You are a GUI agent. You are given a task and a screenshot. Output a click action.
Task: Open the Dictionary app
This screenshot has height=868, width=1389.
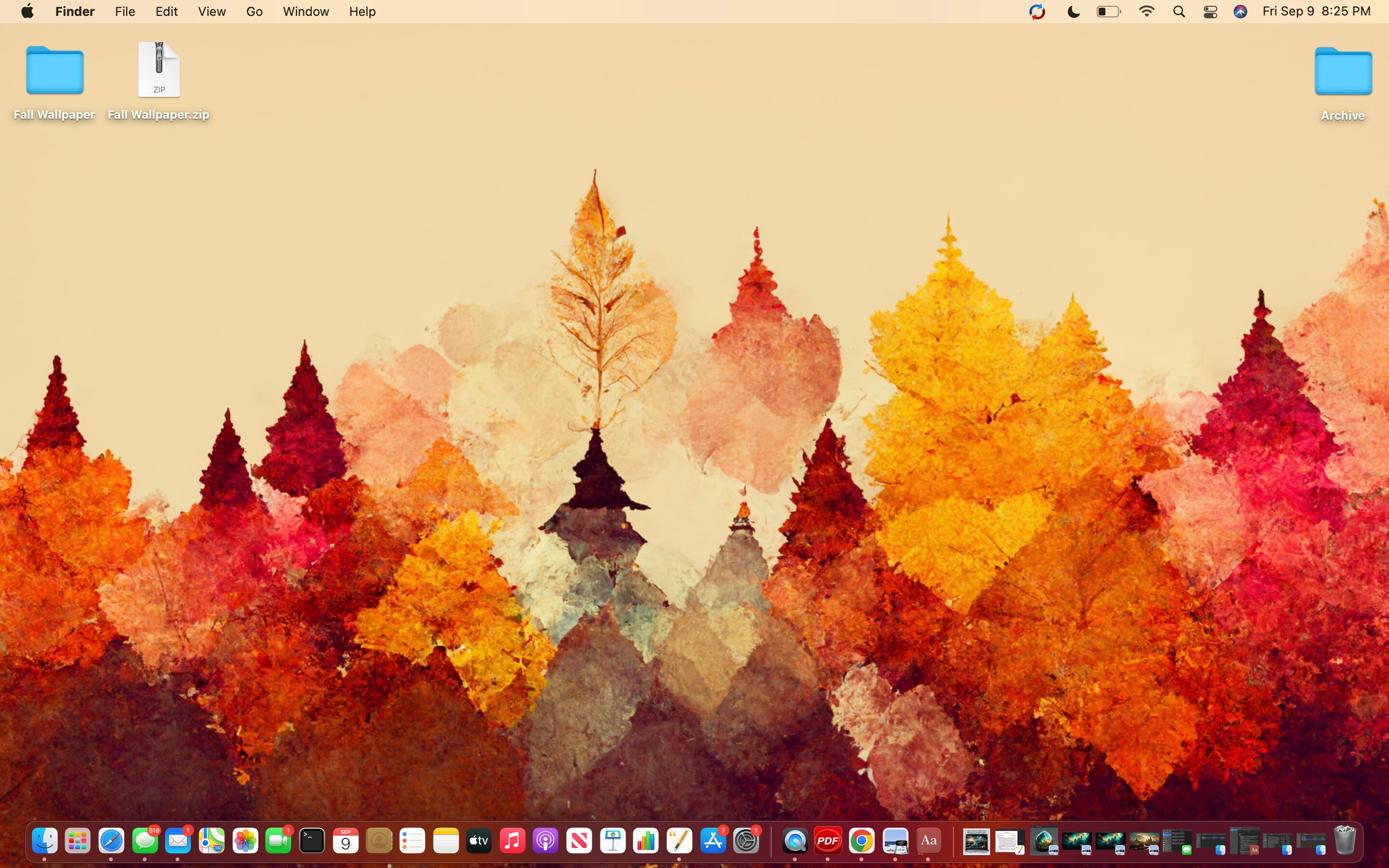(929, 840)
